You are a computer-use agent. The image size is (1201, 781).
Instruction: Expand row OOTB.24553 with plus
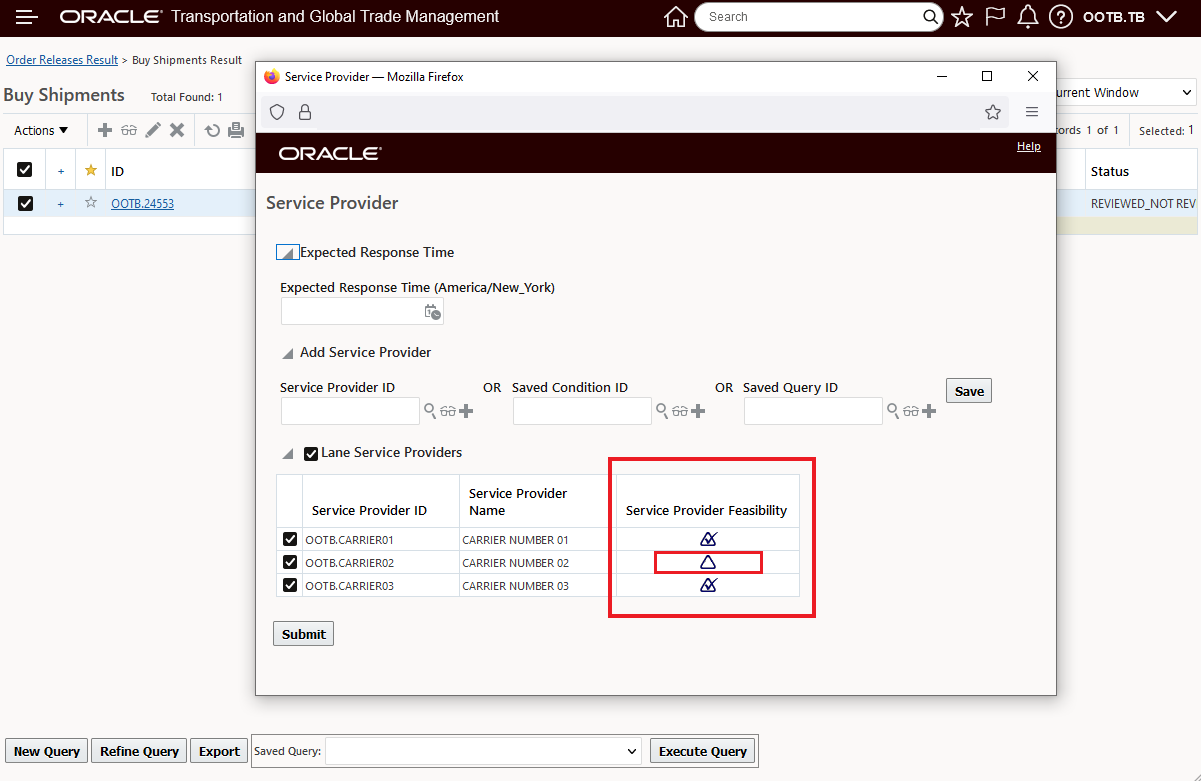60,204
